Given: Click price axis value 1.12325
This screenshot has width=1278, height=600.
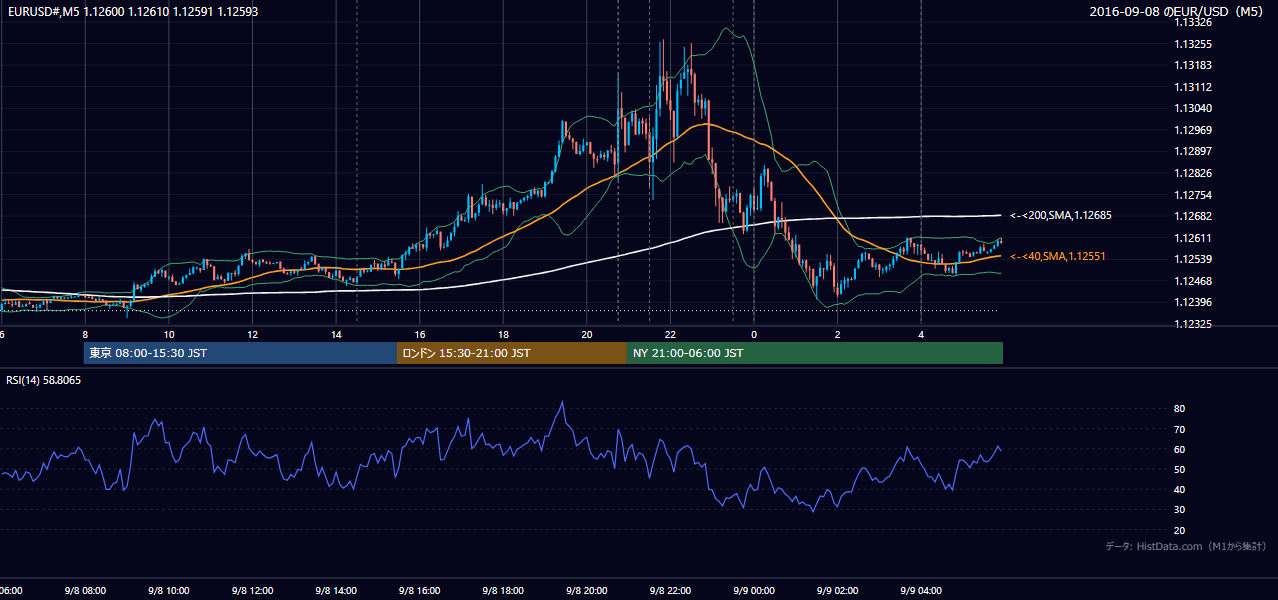Looking at the screenshot, I should pyautogui.click(x=1193, y=324).
